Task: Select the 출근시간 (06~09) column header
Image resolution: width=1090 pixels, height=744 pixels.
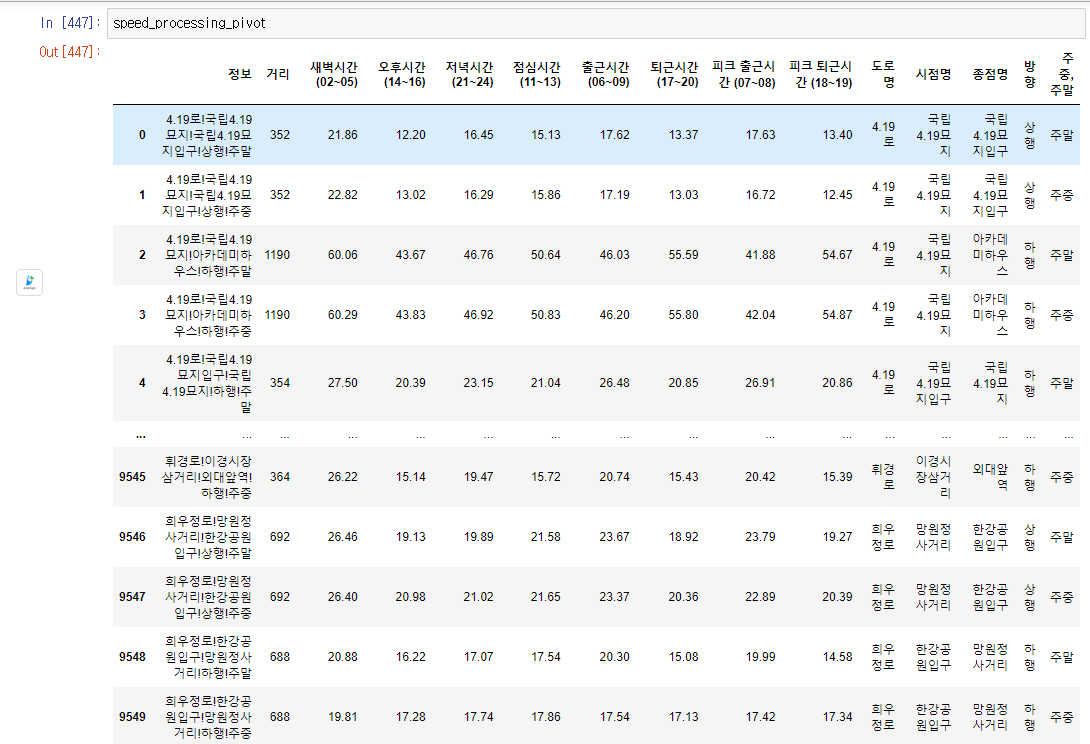Action: [605, 74]
